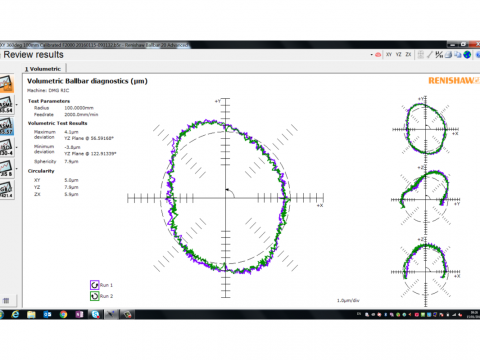Image resolution: width=480 pixels, height=360 pixels.
Task: Toggle Run 1 trace visibility in legend
Action: [95, 285]
